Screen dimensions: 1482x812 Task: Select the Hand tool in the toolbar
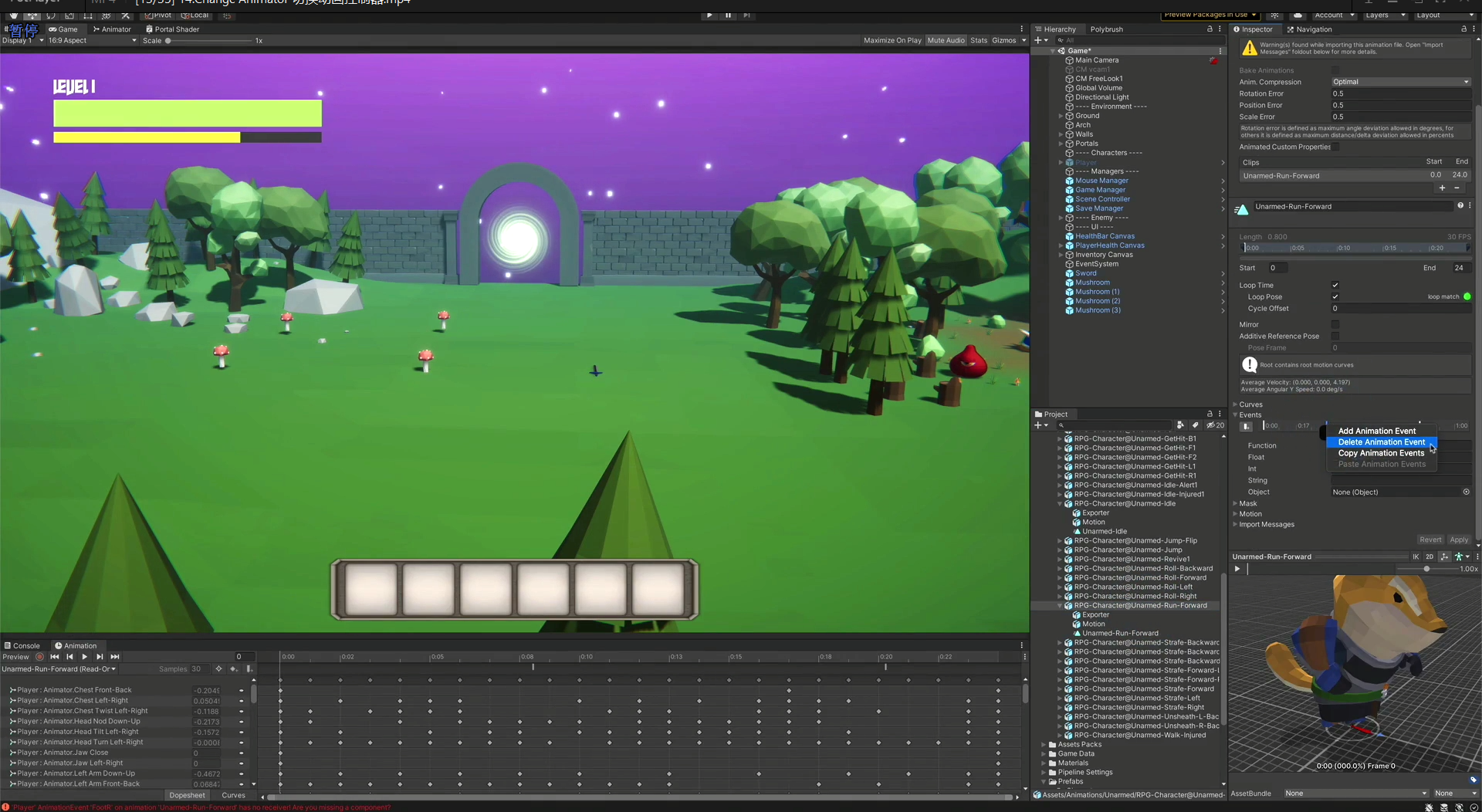tap(14, 15)
